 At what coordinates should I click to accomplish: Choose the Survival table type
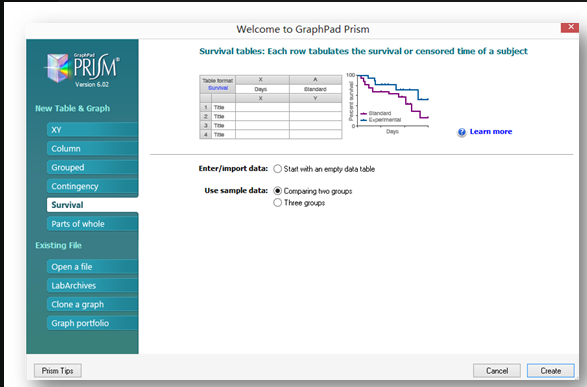point(92,205)
